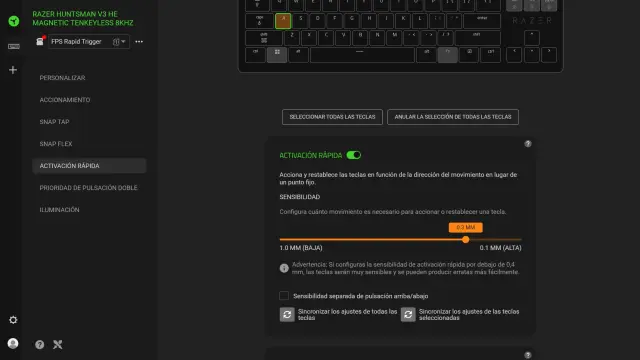Select the Z key on keyboard image
The width and height of the screenshot is (640, 360).
tap(292, 38)
